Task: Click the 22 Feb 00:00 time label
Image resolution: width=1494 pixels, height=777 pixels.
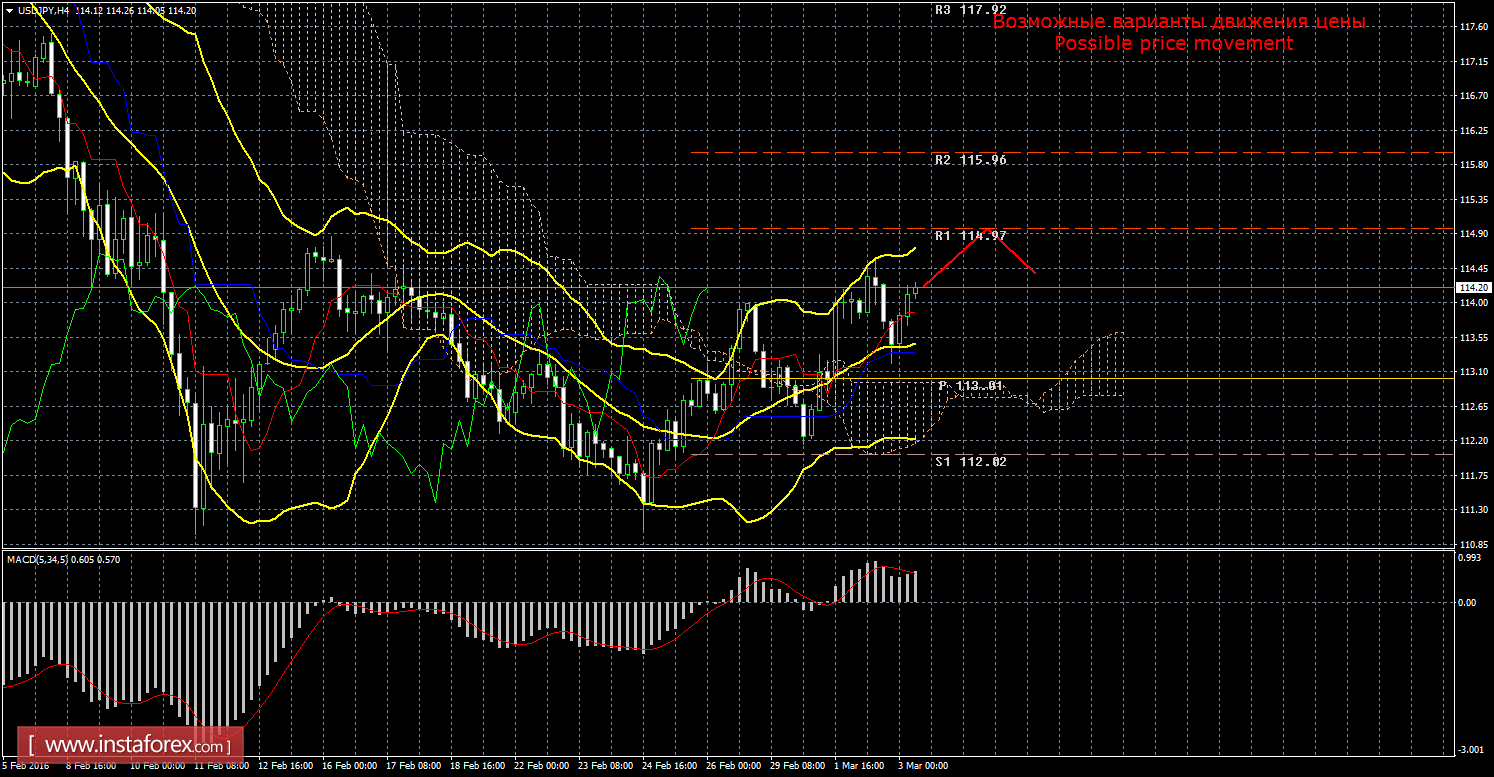Action: (x=543, y=767)
